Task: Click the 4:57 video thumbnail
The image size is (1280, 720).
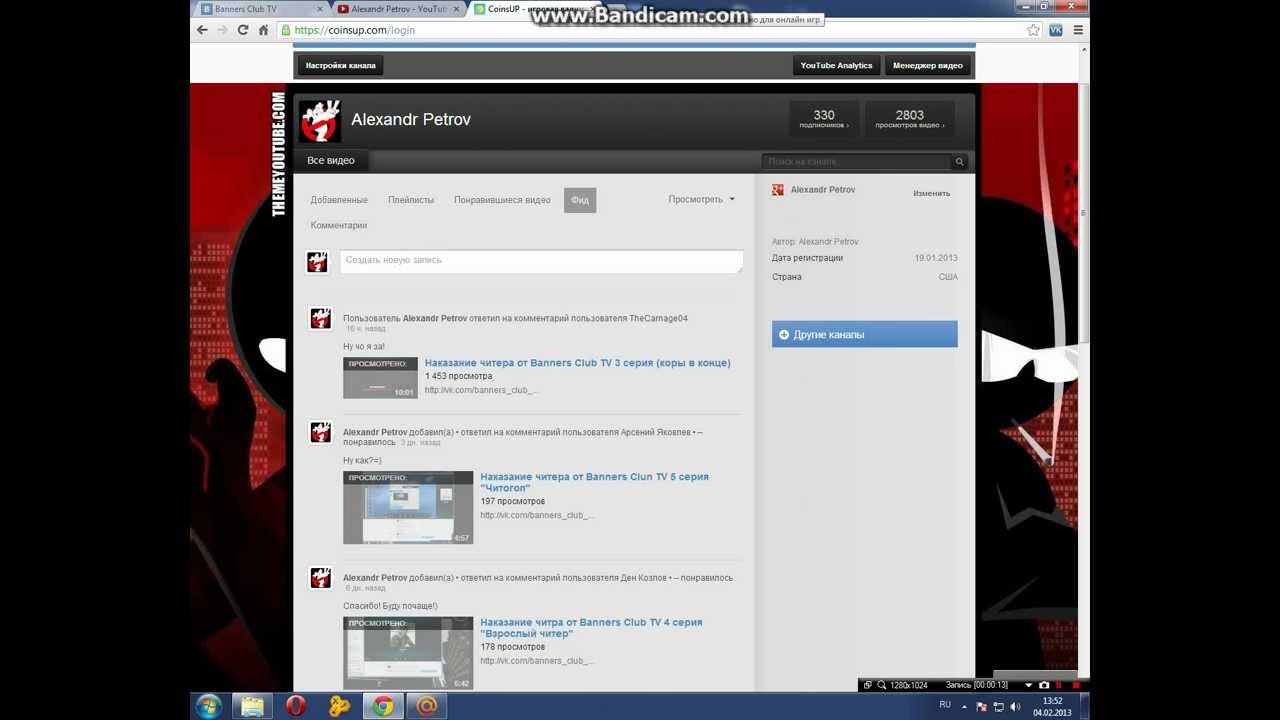Action: click(x=408, y=508)
